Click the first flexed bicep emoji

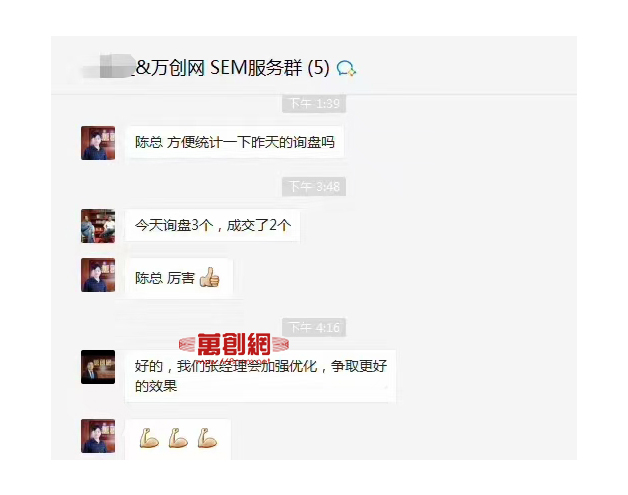149,438
